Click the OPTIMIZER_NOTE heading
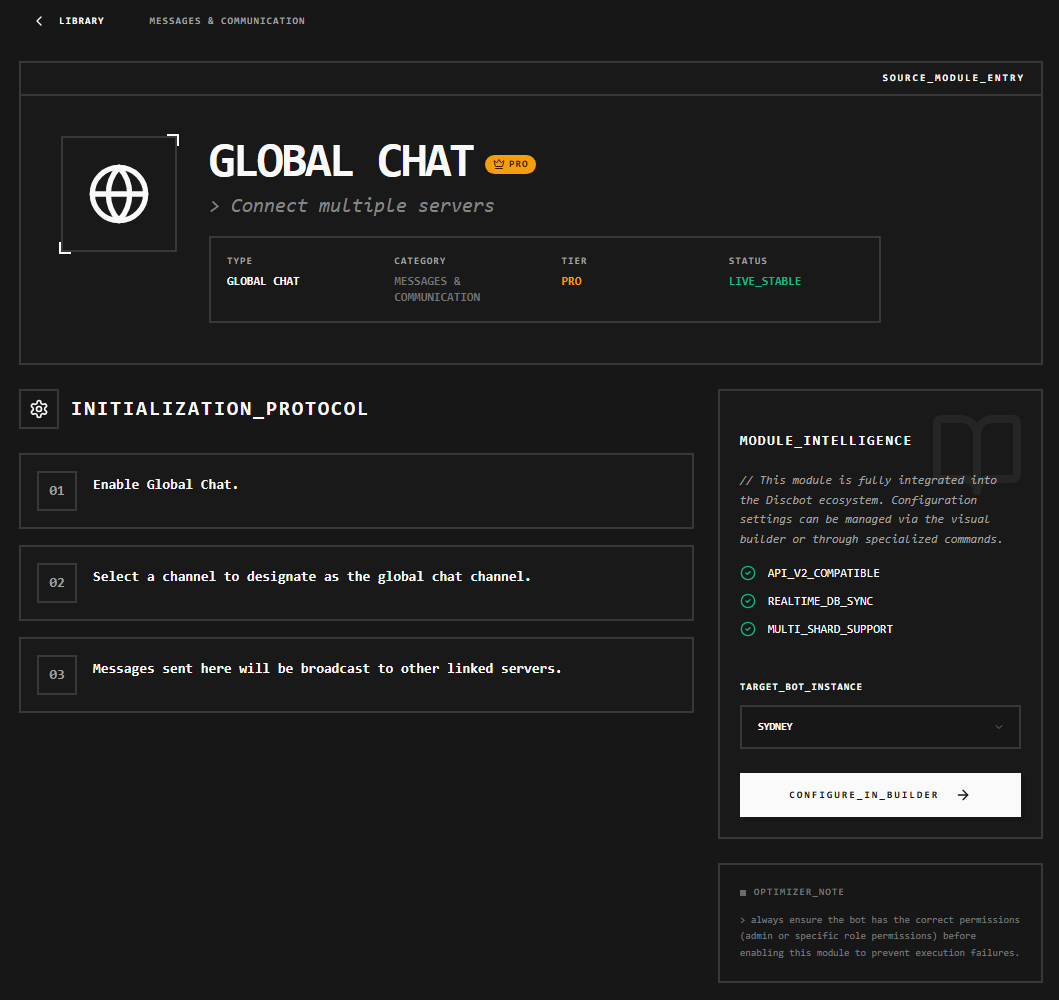The image size is (1059, 1000). 798,892
